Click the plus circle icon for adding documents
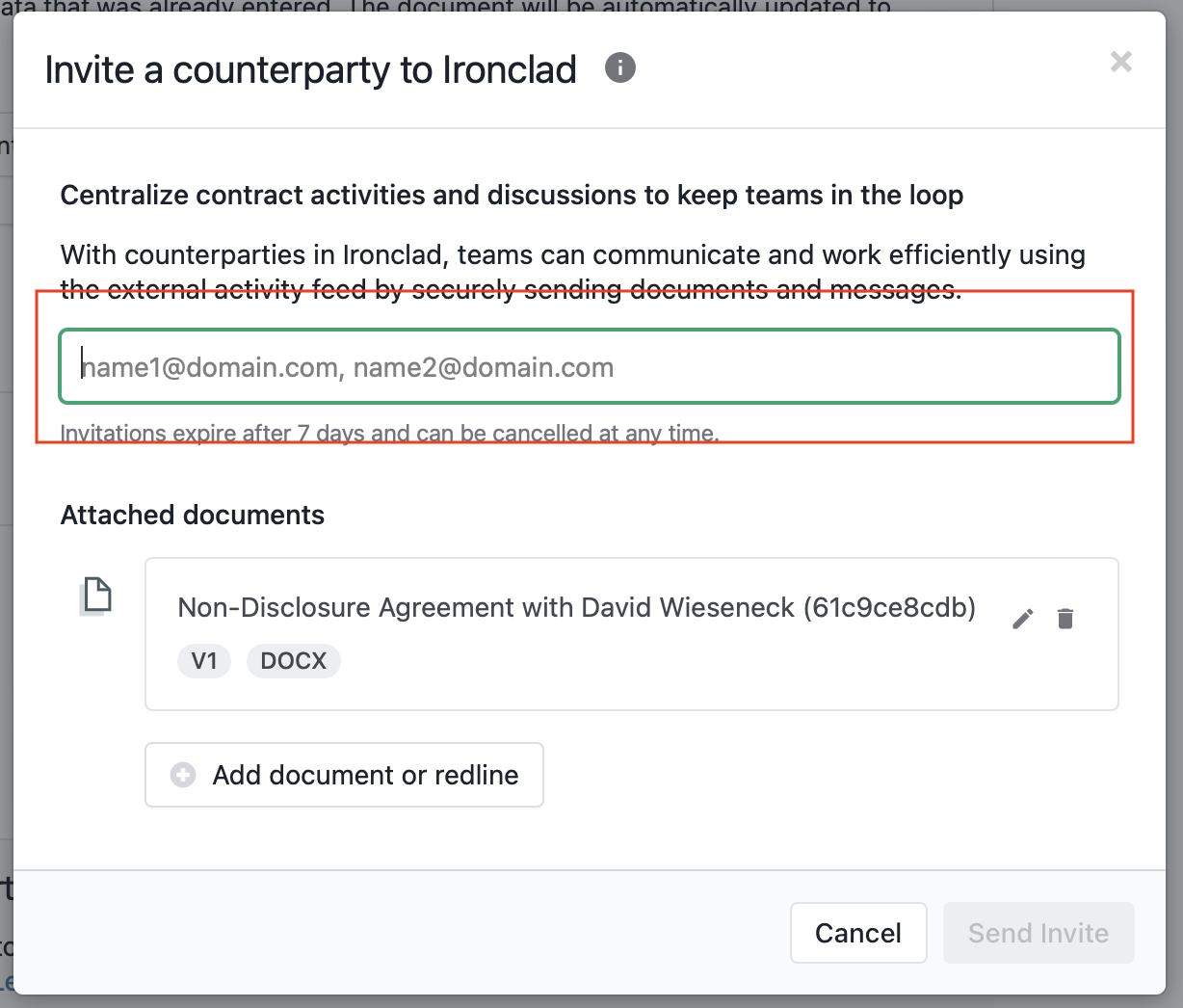The image size is (1183, 1008). click(183, 775)
